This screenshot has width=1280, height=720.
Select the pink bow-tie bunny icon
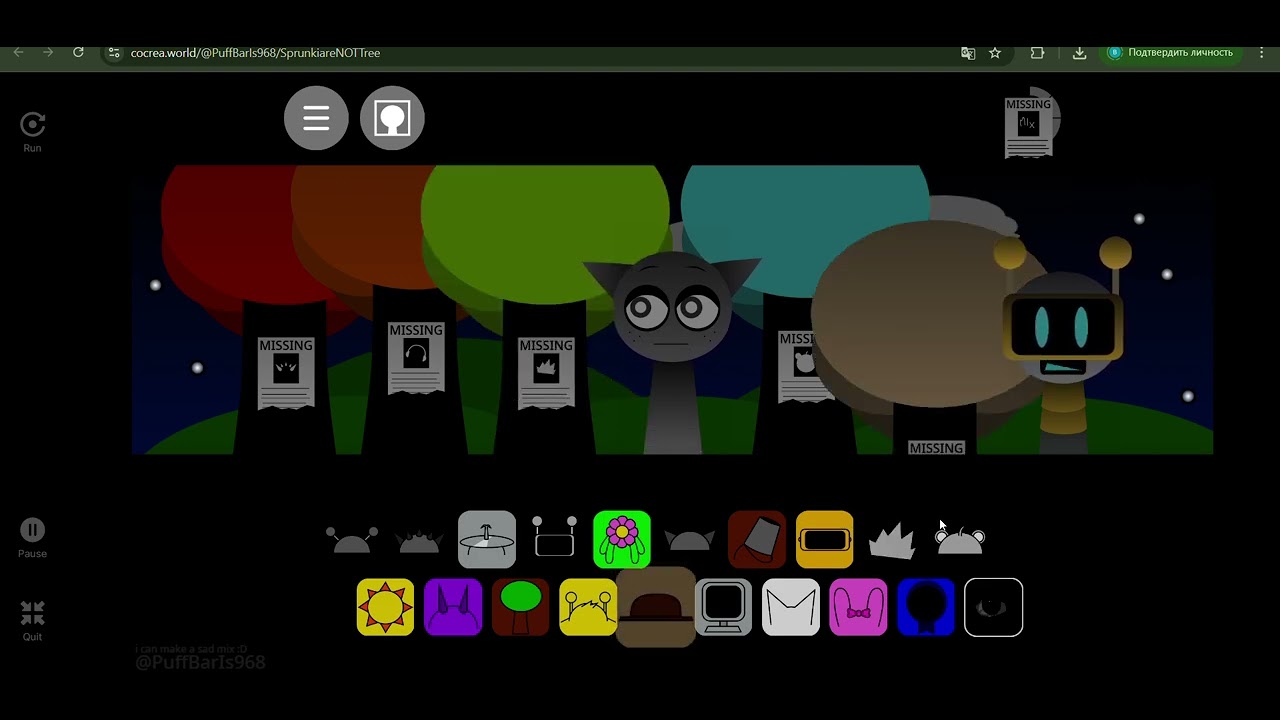(x=858, y=607)
